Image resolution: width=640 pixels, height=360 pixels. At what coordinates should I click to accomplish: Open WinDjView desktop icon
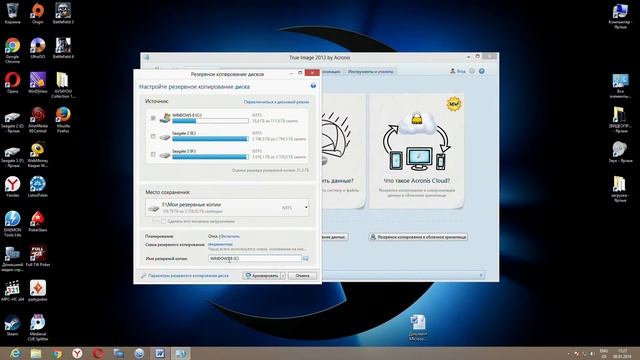coord(38,83)
